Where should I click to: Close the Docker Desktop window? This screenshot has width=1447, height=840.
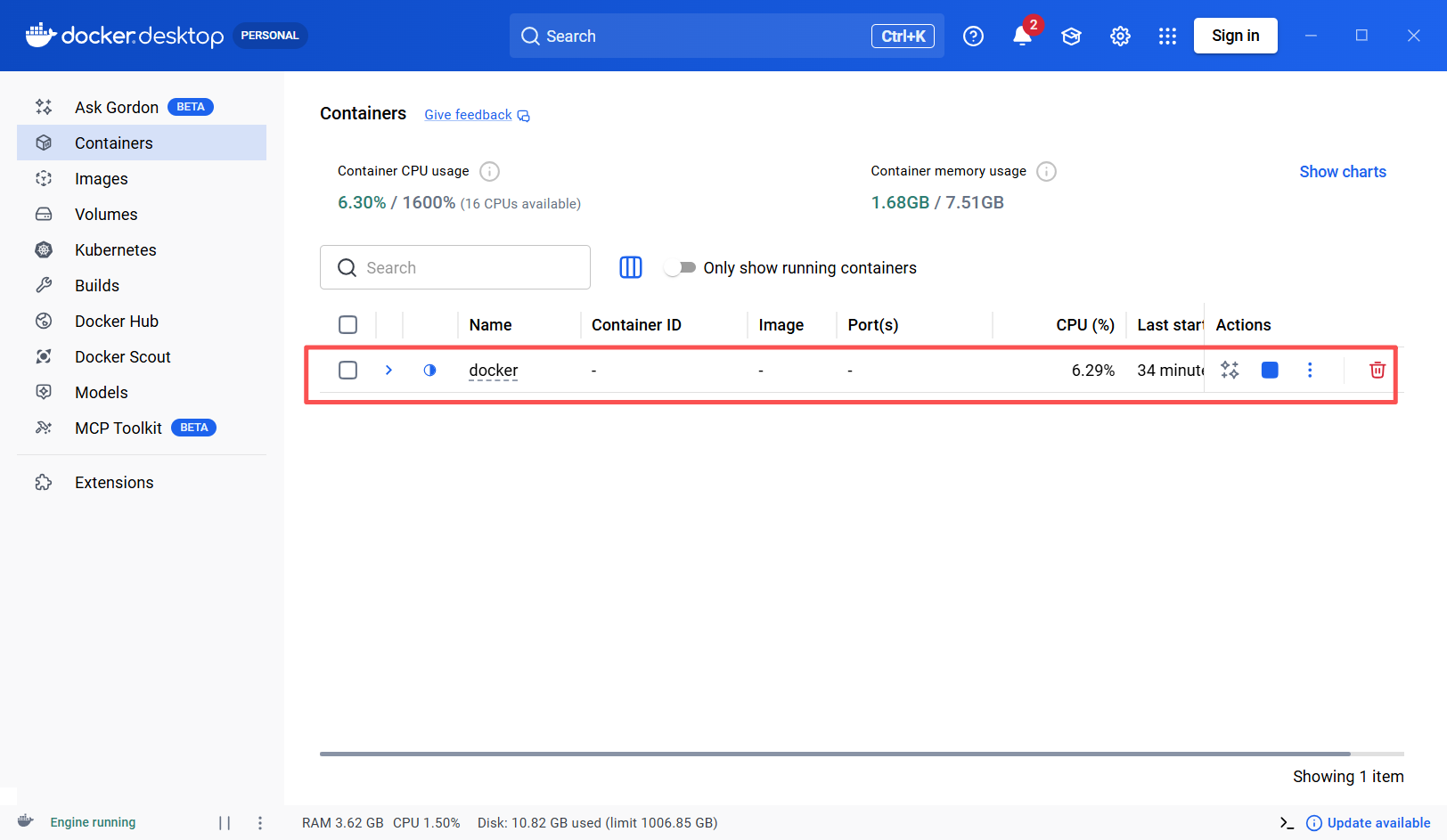tap(1413, 36)
